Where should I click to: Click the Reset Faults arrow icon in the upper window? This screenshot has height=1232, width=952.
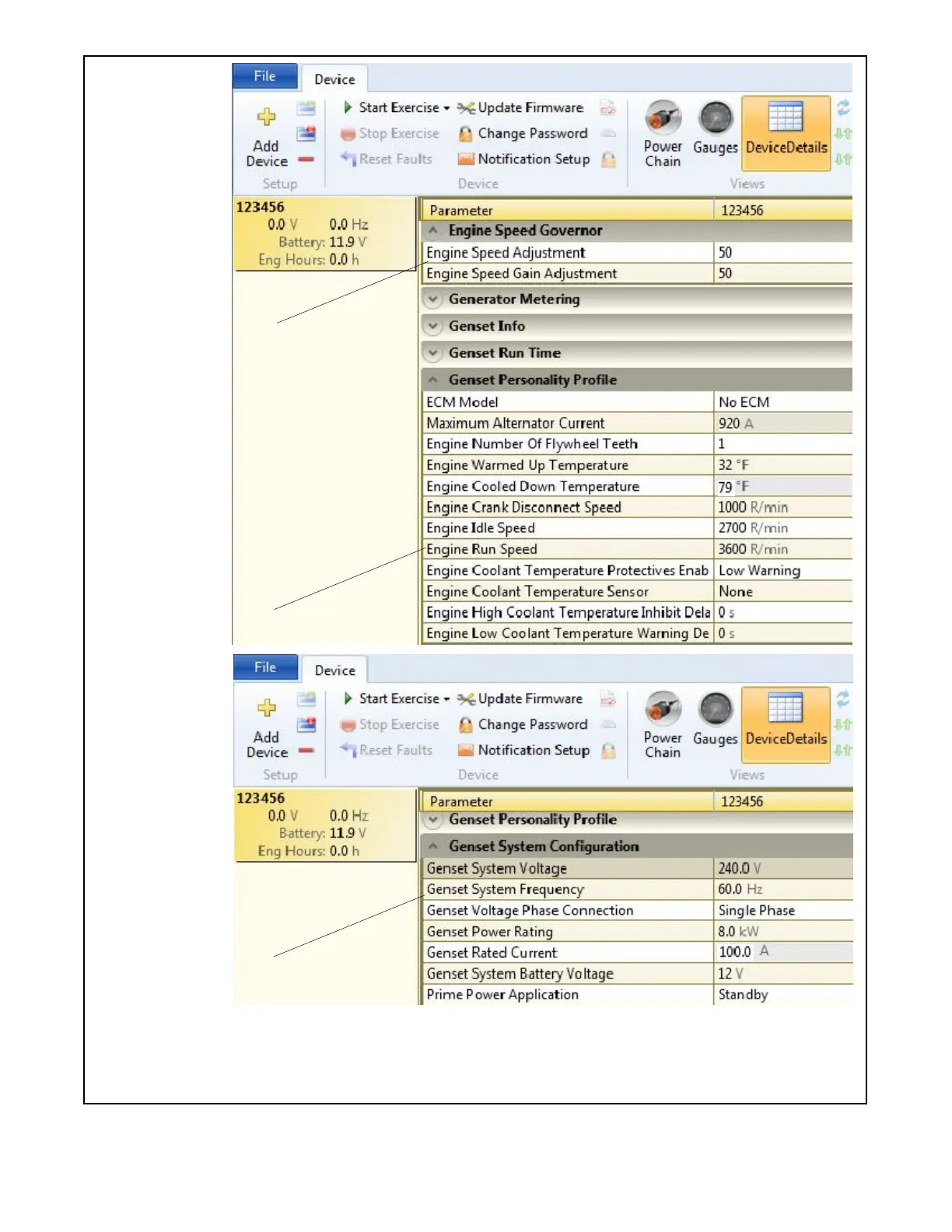tap(348, 159)
